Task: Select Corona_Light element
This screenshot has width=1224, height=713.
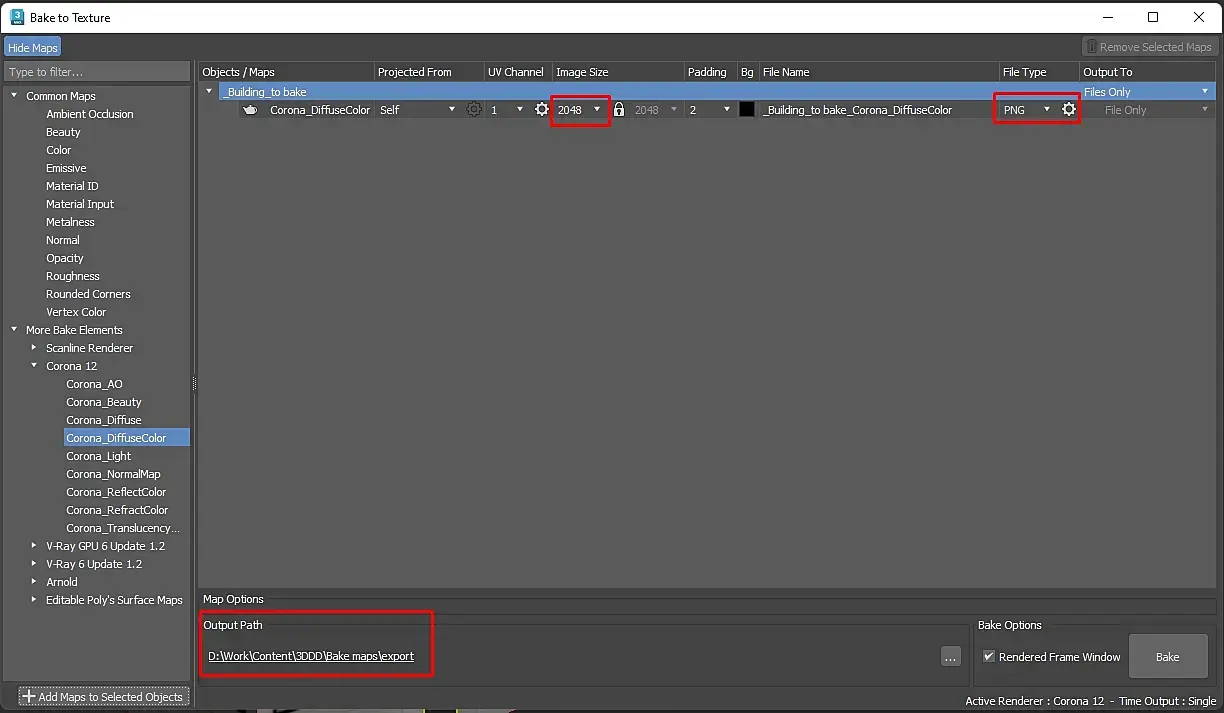Action: (99, 456)
